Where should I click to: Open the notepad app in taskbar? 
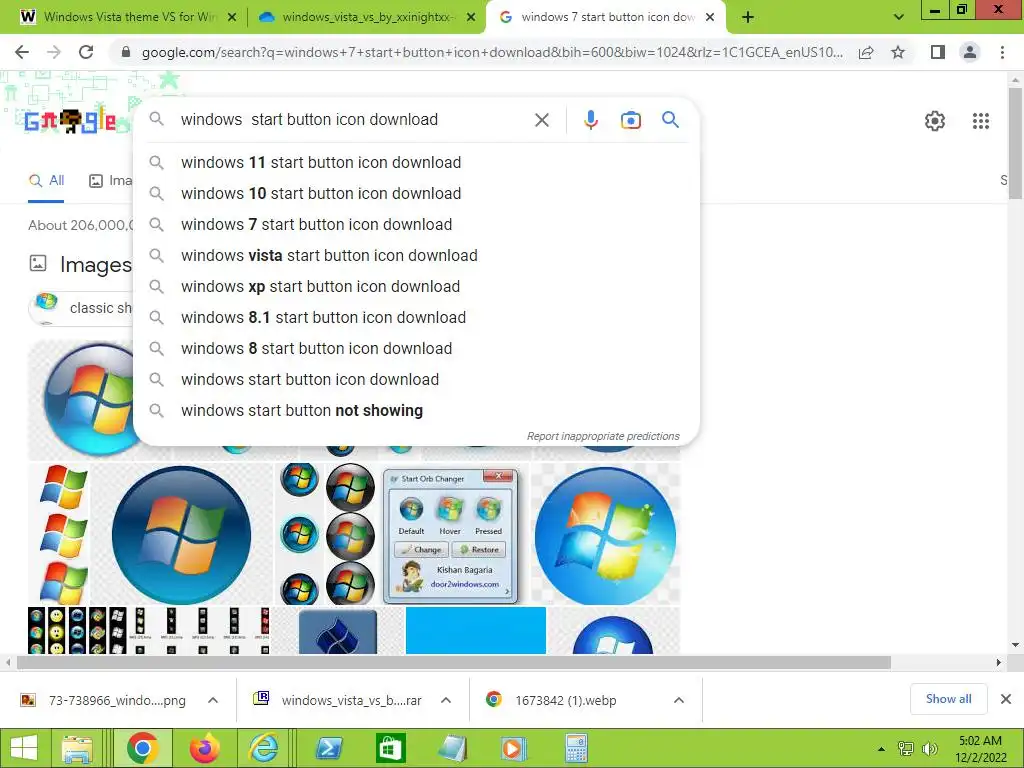(x=452, y=748)
